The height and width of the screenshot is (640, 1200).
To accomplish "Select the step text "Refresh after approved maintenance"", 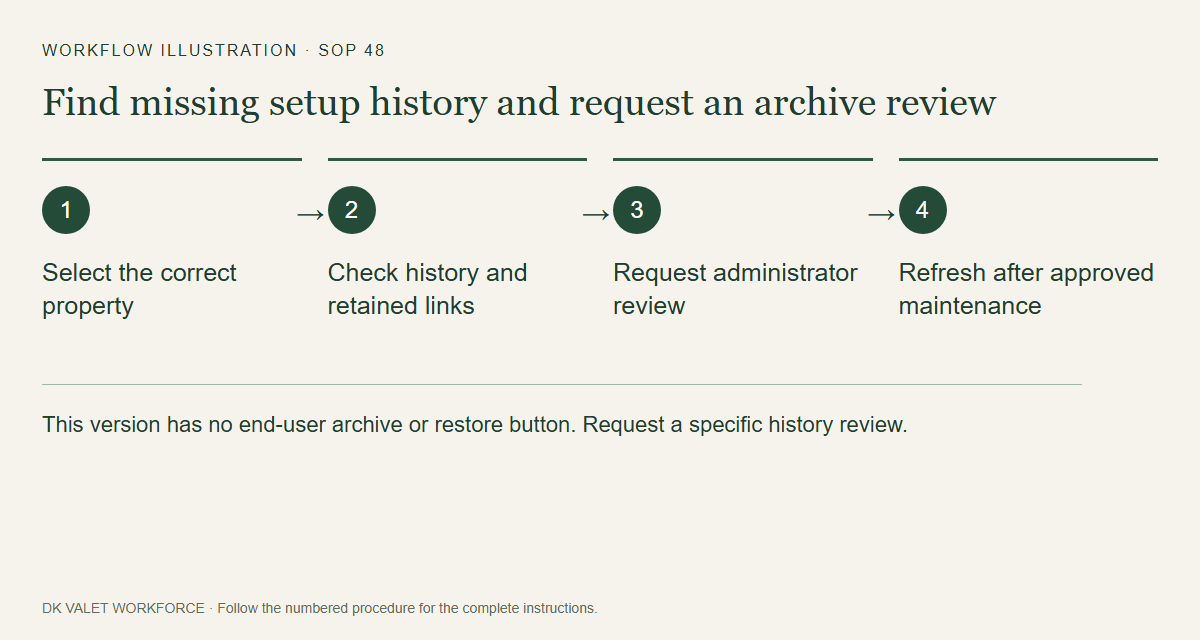I will click(x=1026, y=289).
